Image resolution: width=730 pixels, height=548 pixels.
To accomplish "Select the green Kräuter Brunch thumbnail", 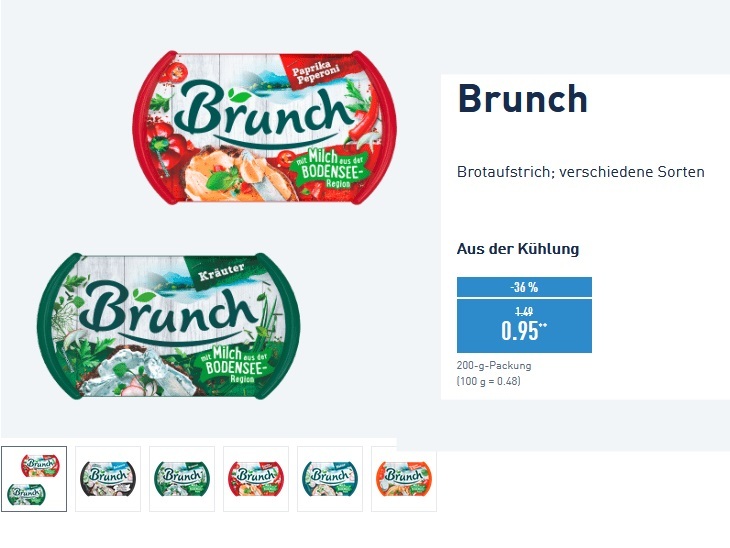I will tap(182, 479).
